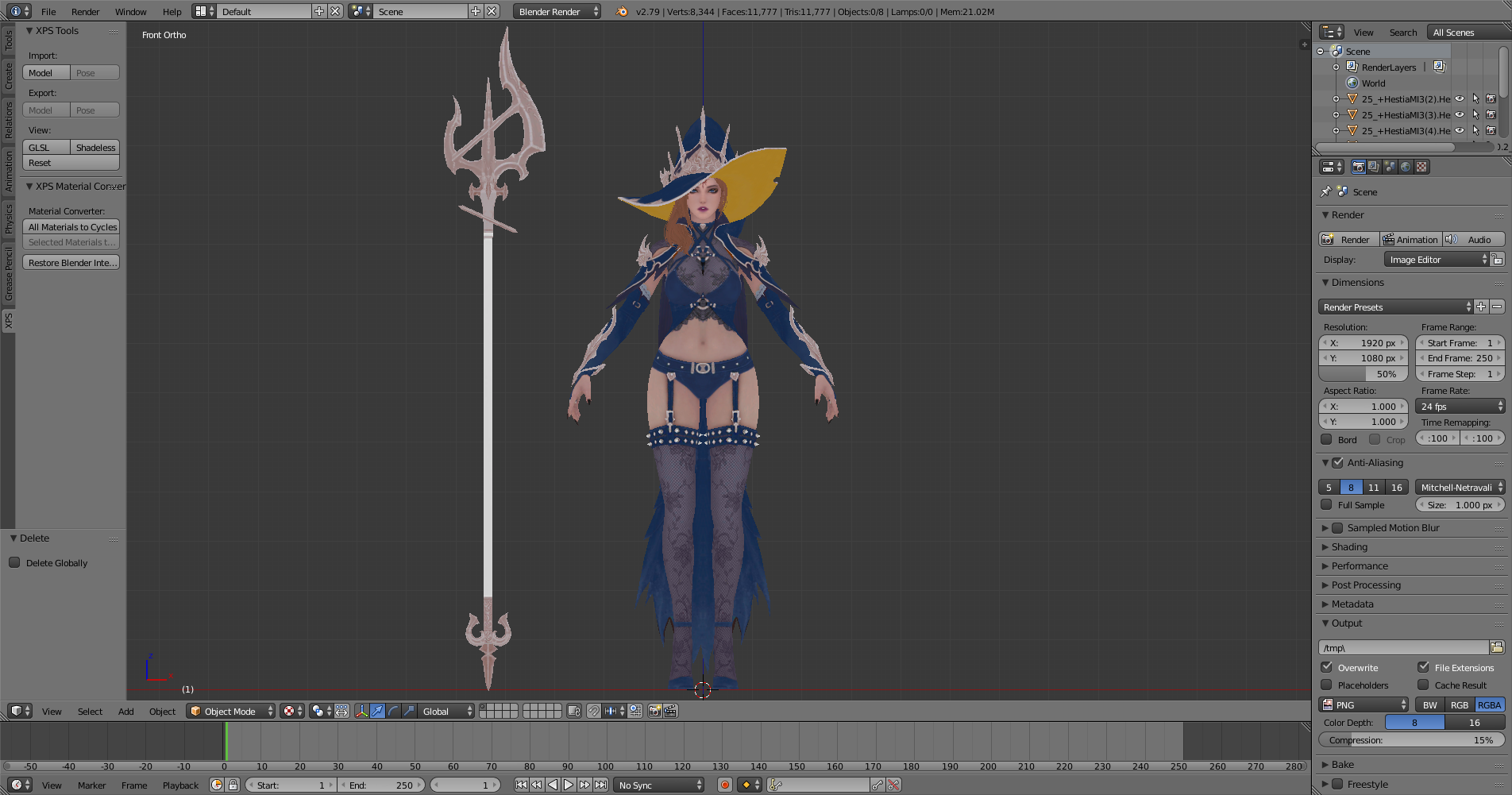Play animation forward in timeline

click(569, 785)
